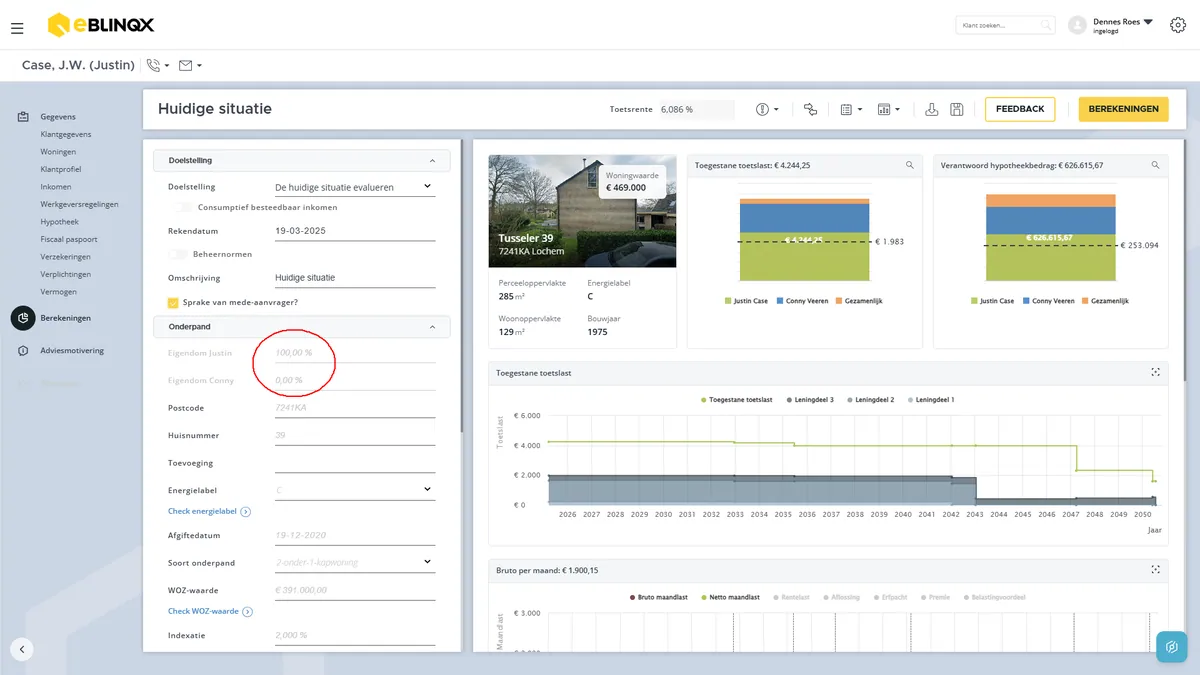The width and height of the screenshot is (1200, 675).
Task: Go to Hypotheek in the sidebar
Action: tap(59, 222)
